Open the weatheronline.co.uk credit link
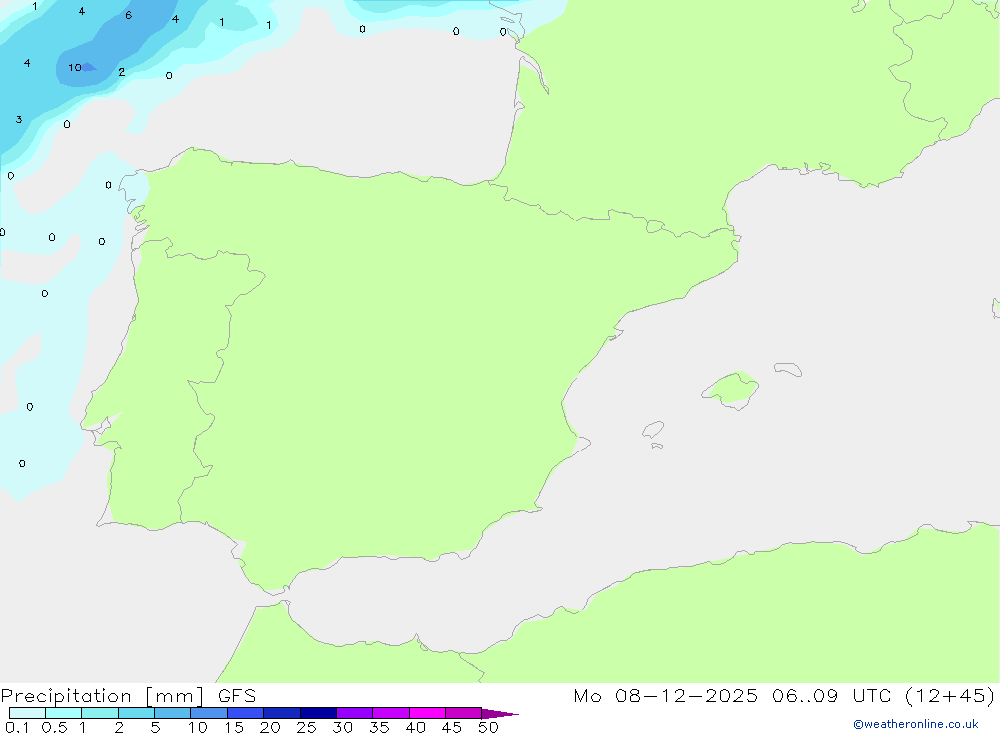This screenshot has height=733, width=1000. pos(916,724)
